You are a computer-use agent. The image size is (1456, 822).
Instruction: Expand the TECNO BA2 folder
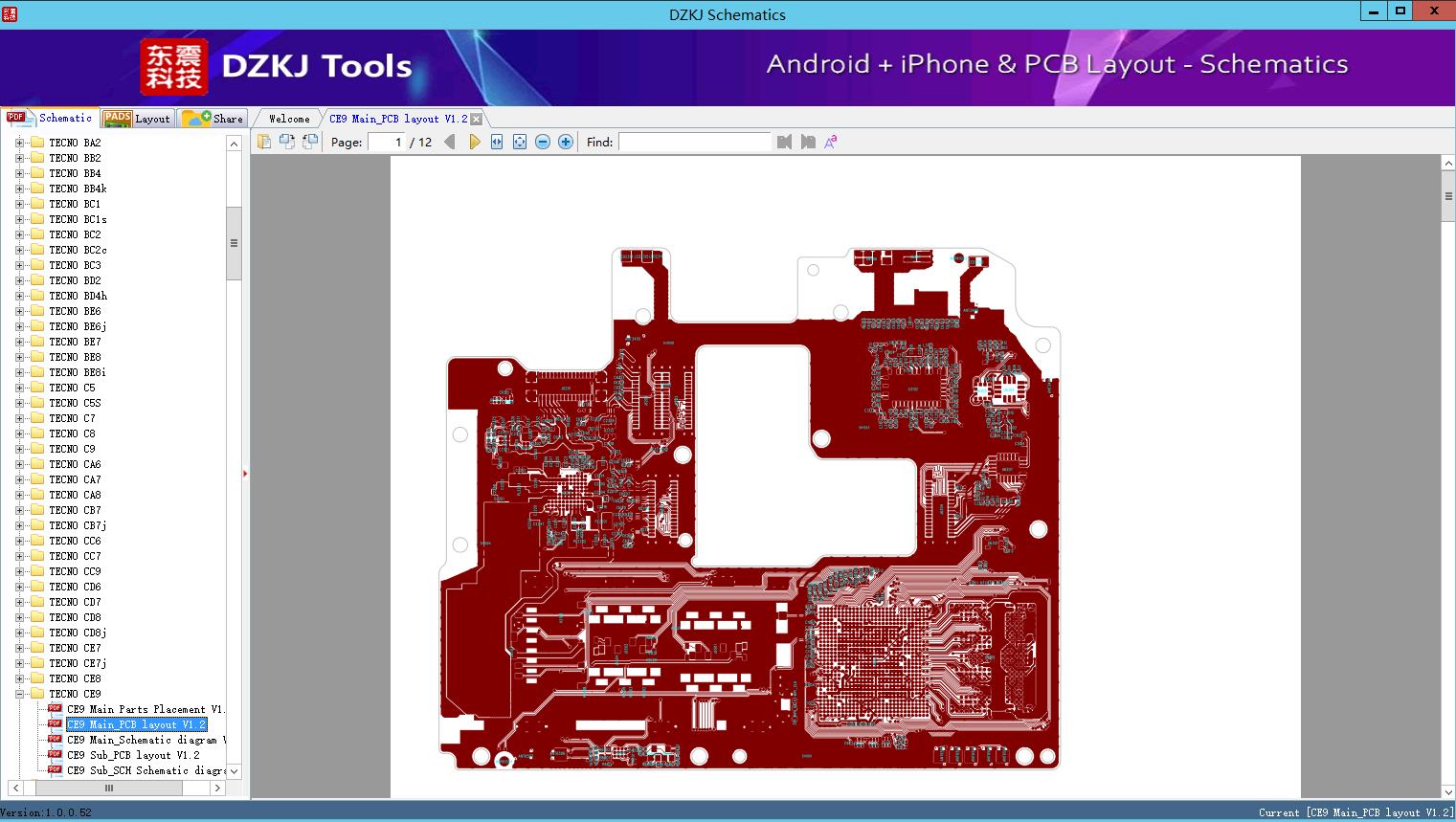19,143
